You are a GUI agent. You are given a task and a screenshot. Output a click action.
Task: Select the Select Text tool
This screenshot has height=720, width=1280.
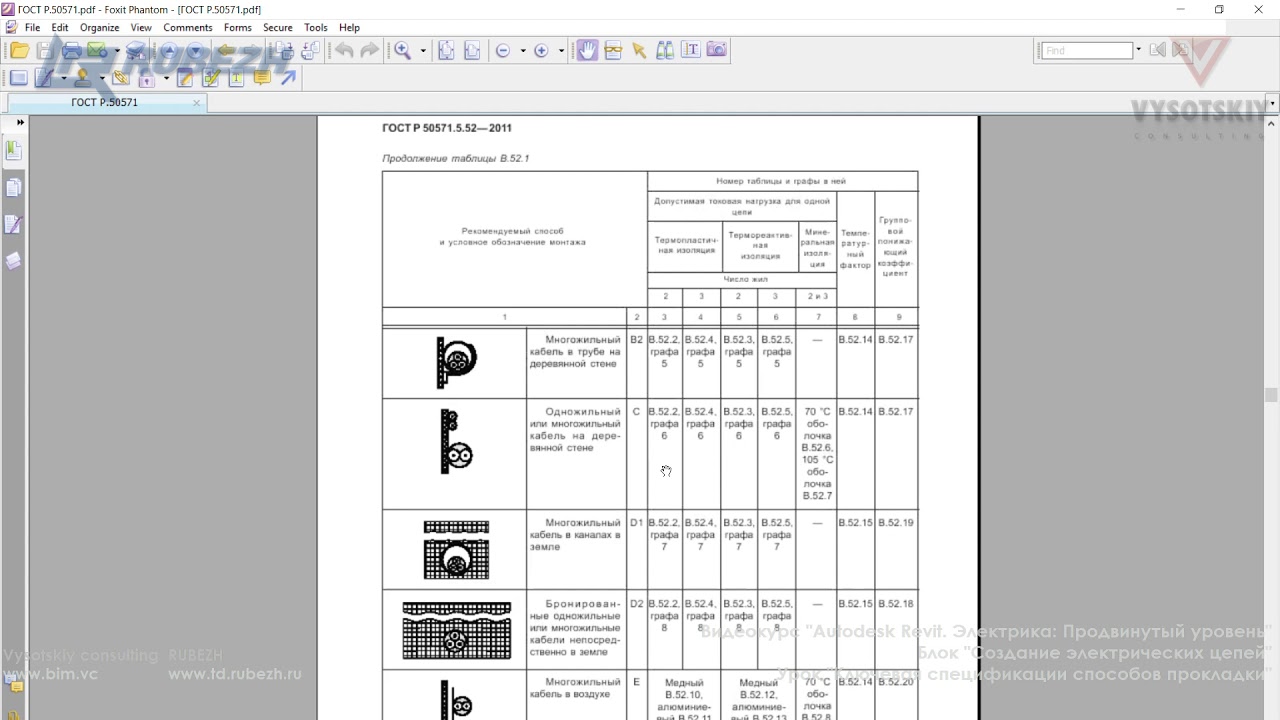tap(613, 50)
